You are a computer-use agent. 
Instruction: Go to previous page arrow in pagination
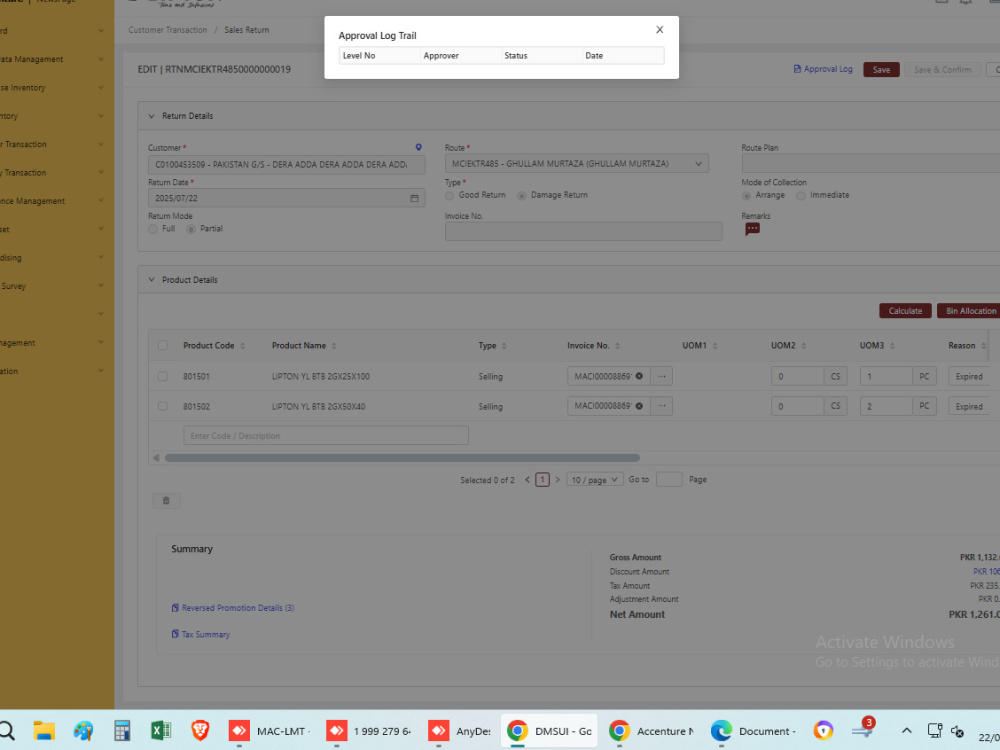tap(527, 480)
